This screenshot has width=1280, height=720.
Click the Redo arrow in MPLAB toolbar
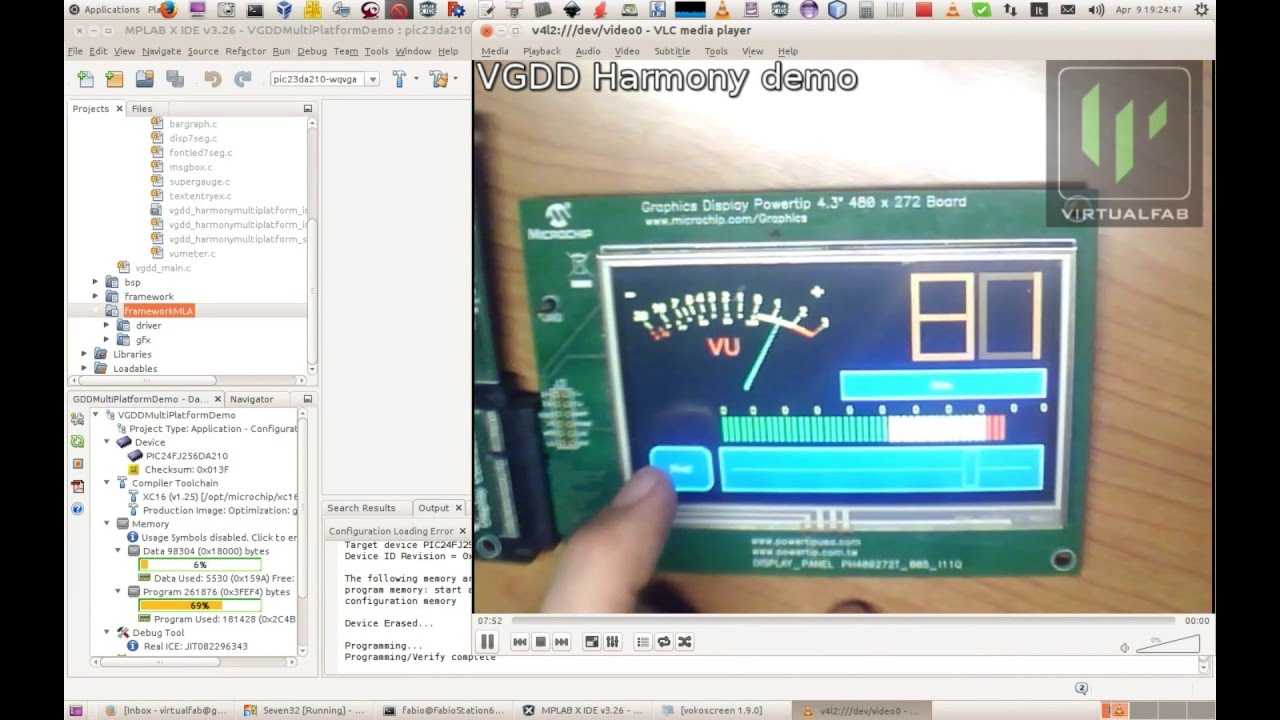pos(242,79)
